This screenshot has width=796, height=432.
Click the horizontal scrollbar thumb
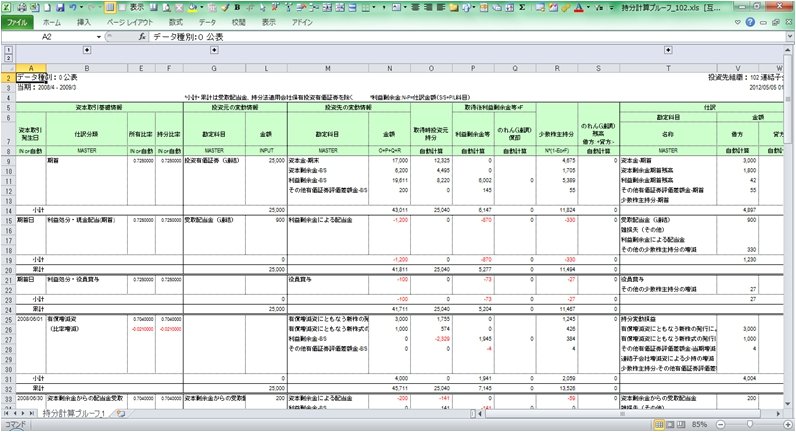pyautogui.click(x=622, y=414)
